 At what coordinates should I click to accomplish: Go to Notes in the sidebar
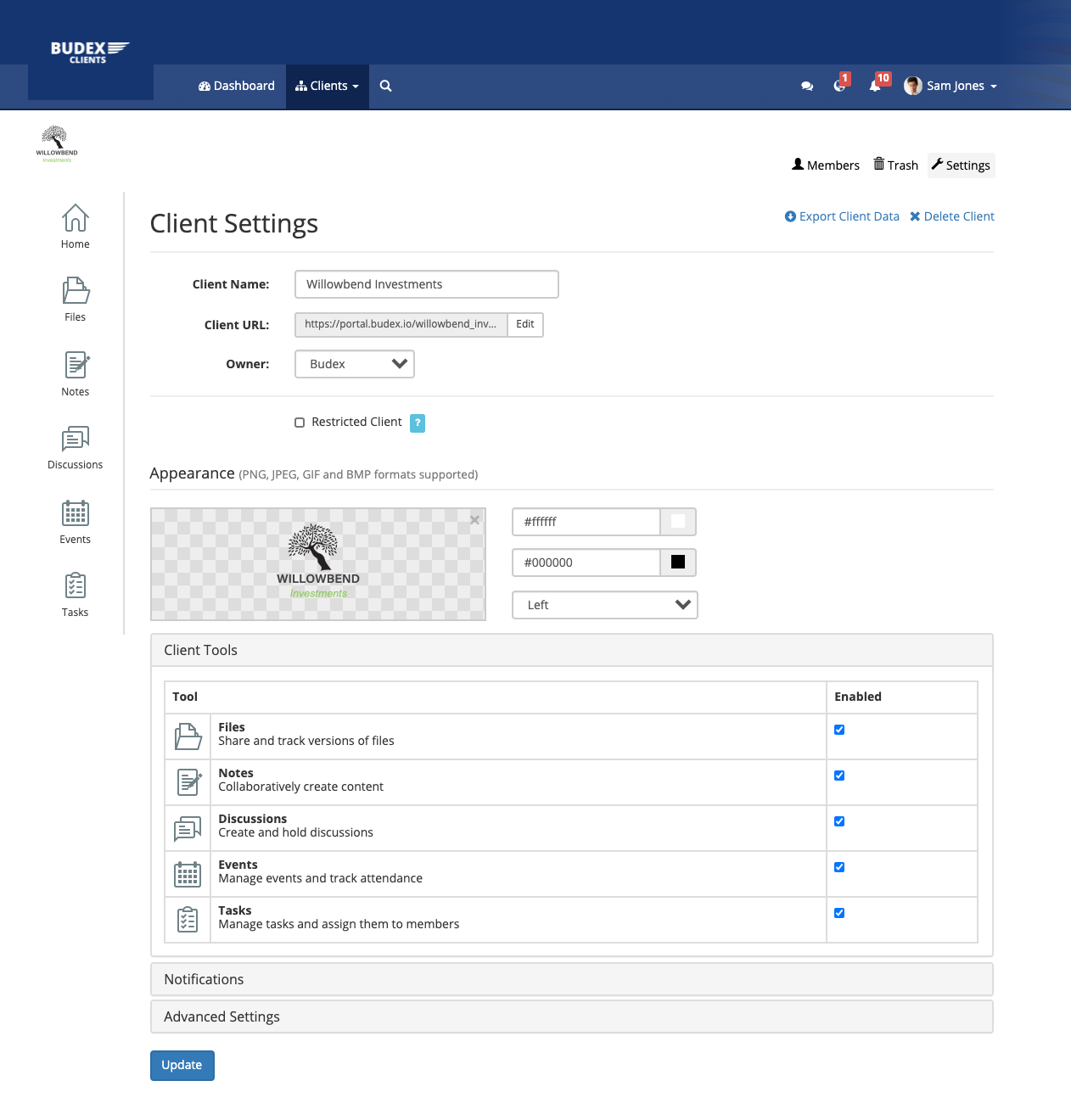pos(75,373)
